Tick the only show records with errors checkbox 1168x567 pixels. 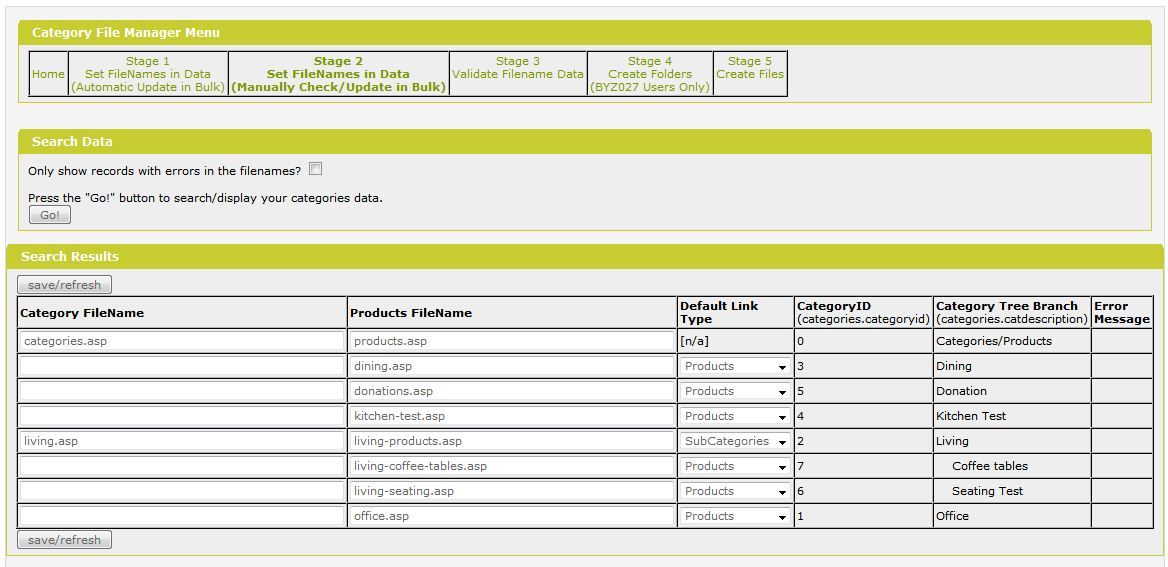point(316,169)
